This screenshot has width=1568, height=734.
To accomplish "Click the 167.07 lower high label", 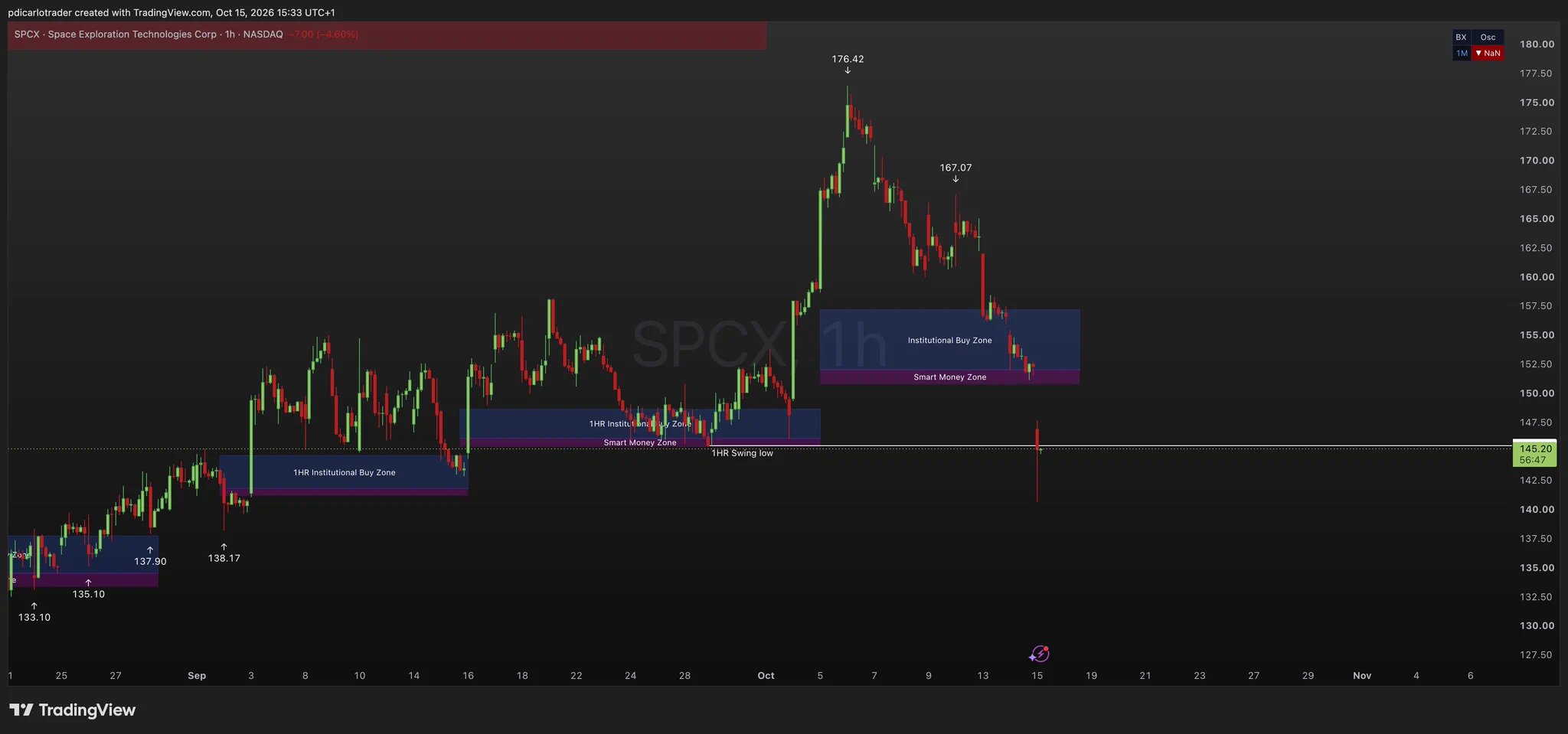I will tap(955, 168).
